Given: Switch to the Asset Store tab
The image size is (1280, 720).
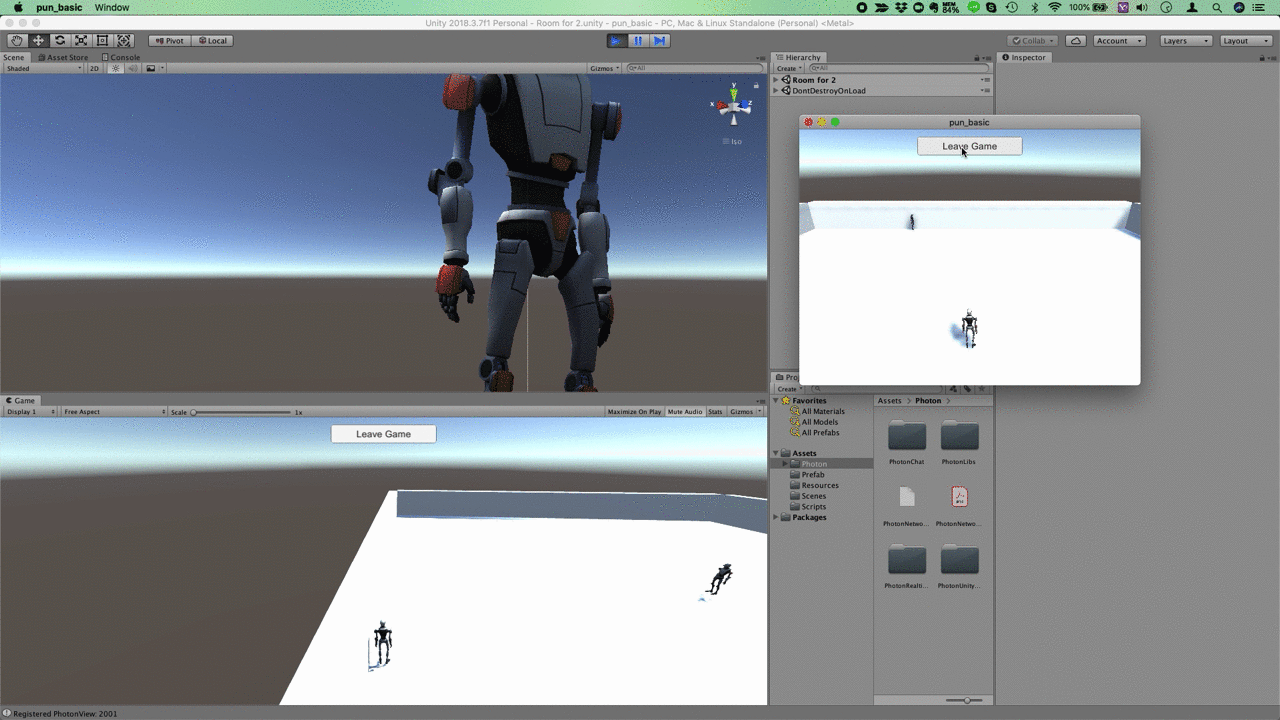Looking at the screenshot, I should pos(64,58).
